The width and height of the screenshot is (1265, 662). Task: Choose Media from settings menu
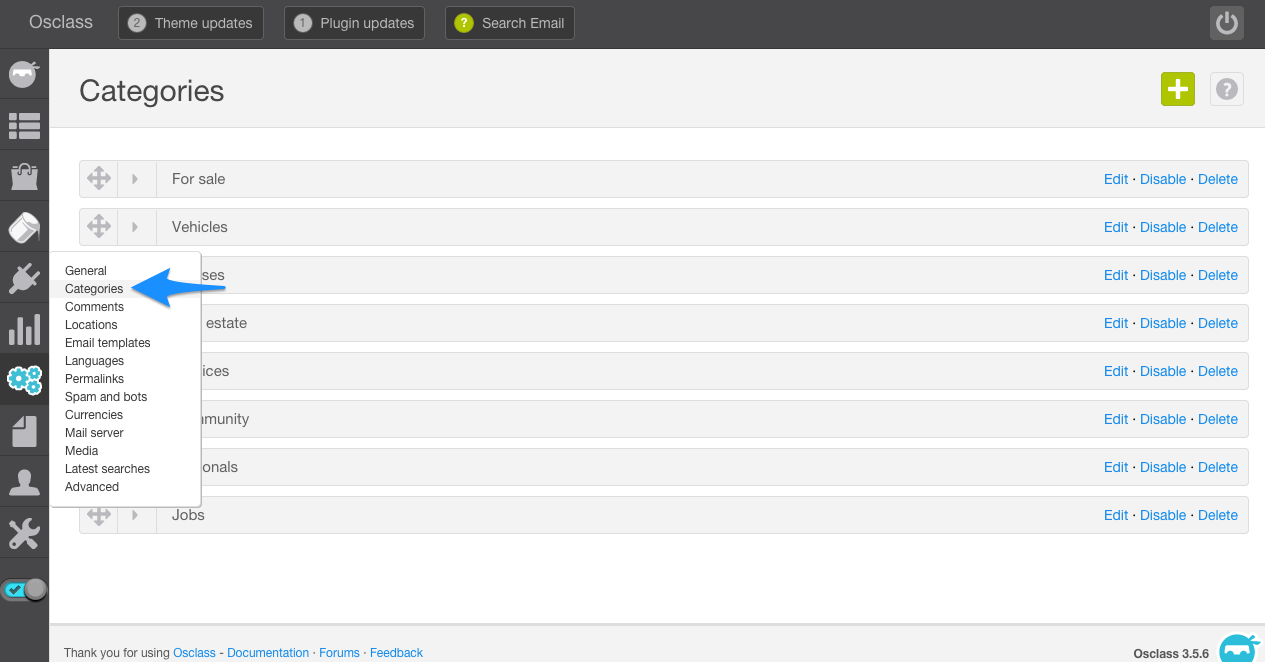82,451
